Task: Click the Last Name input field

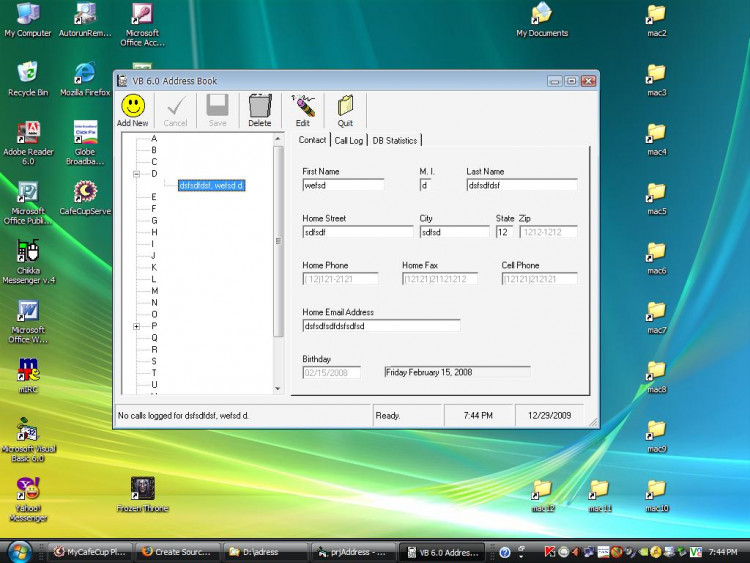Action: click(x=522, y=185)
